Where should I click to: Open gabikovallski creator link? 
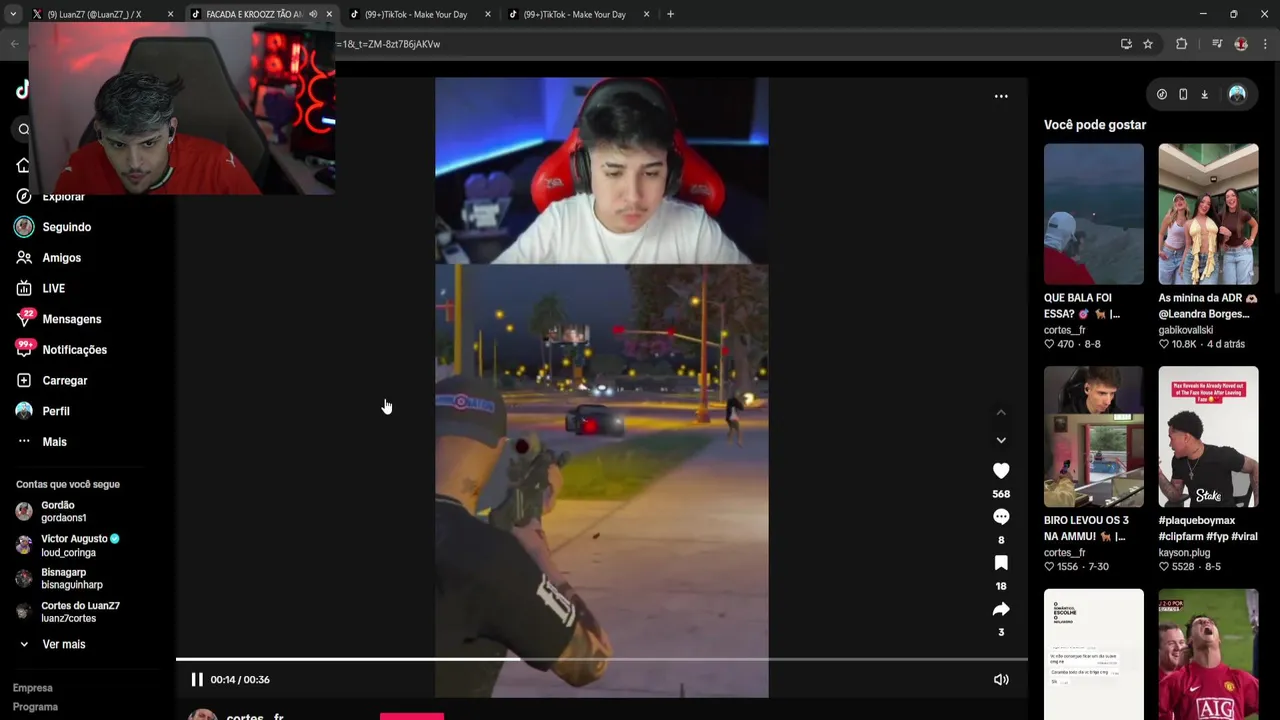click(1185, 330)
